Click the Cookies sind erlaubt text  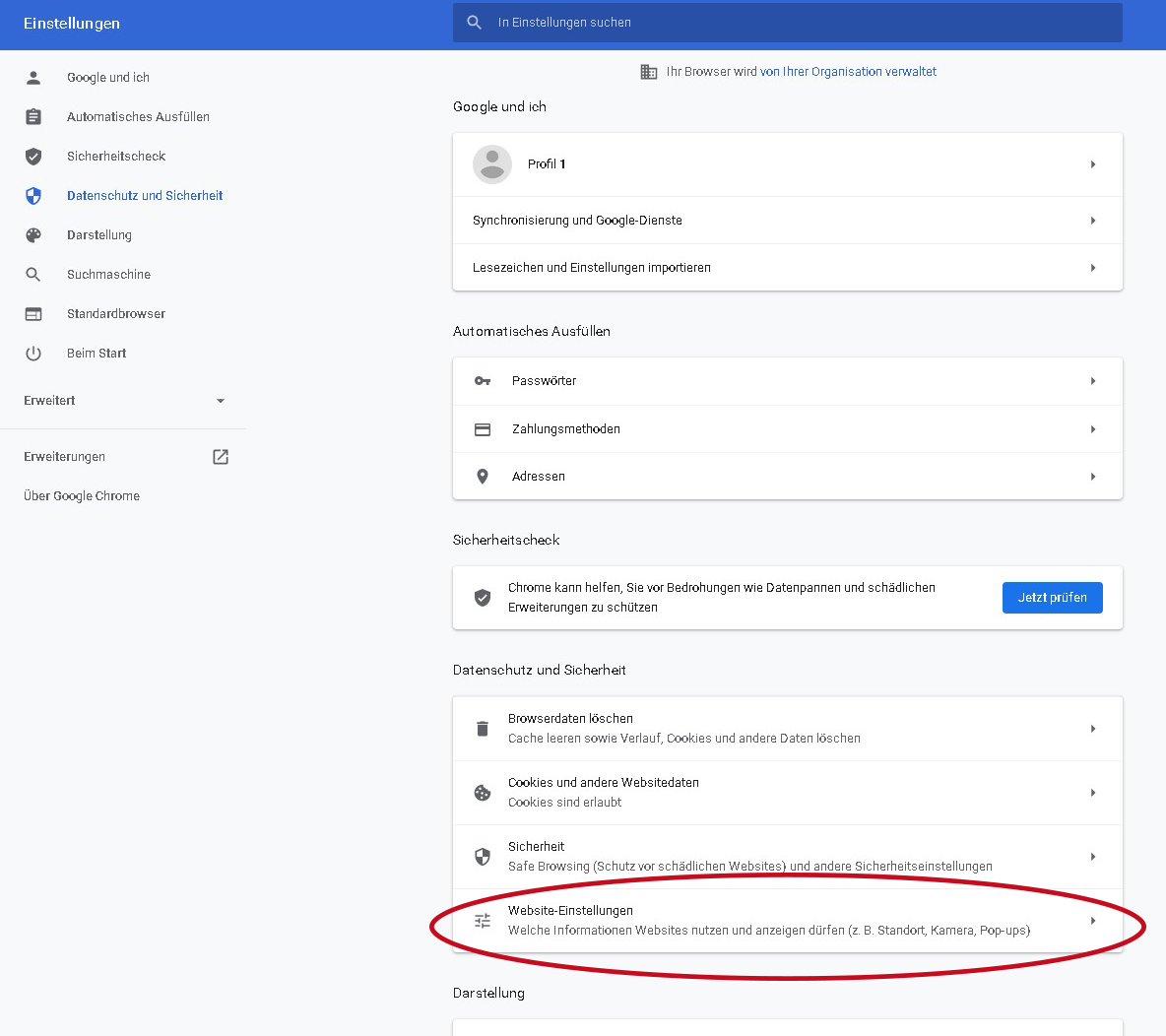click(x=564, y=803)
